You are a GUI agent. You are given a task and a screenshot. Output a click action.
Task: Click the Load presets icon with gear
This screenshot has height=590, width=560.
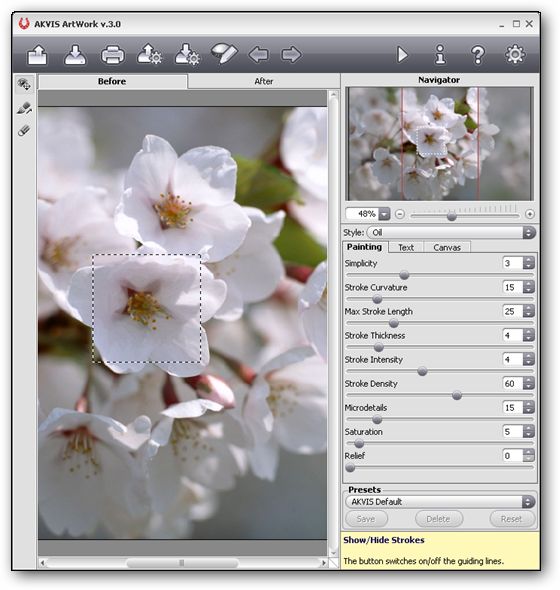coord(149,55)
